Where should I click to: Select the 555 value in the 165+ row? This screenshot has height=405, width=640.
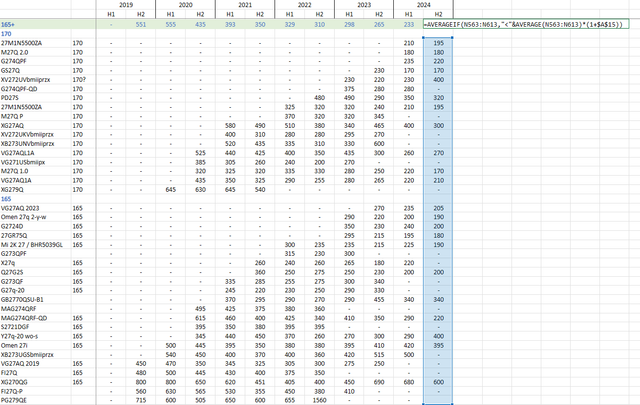coord(171,24)
